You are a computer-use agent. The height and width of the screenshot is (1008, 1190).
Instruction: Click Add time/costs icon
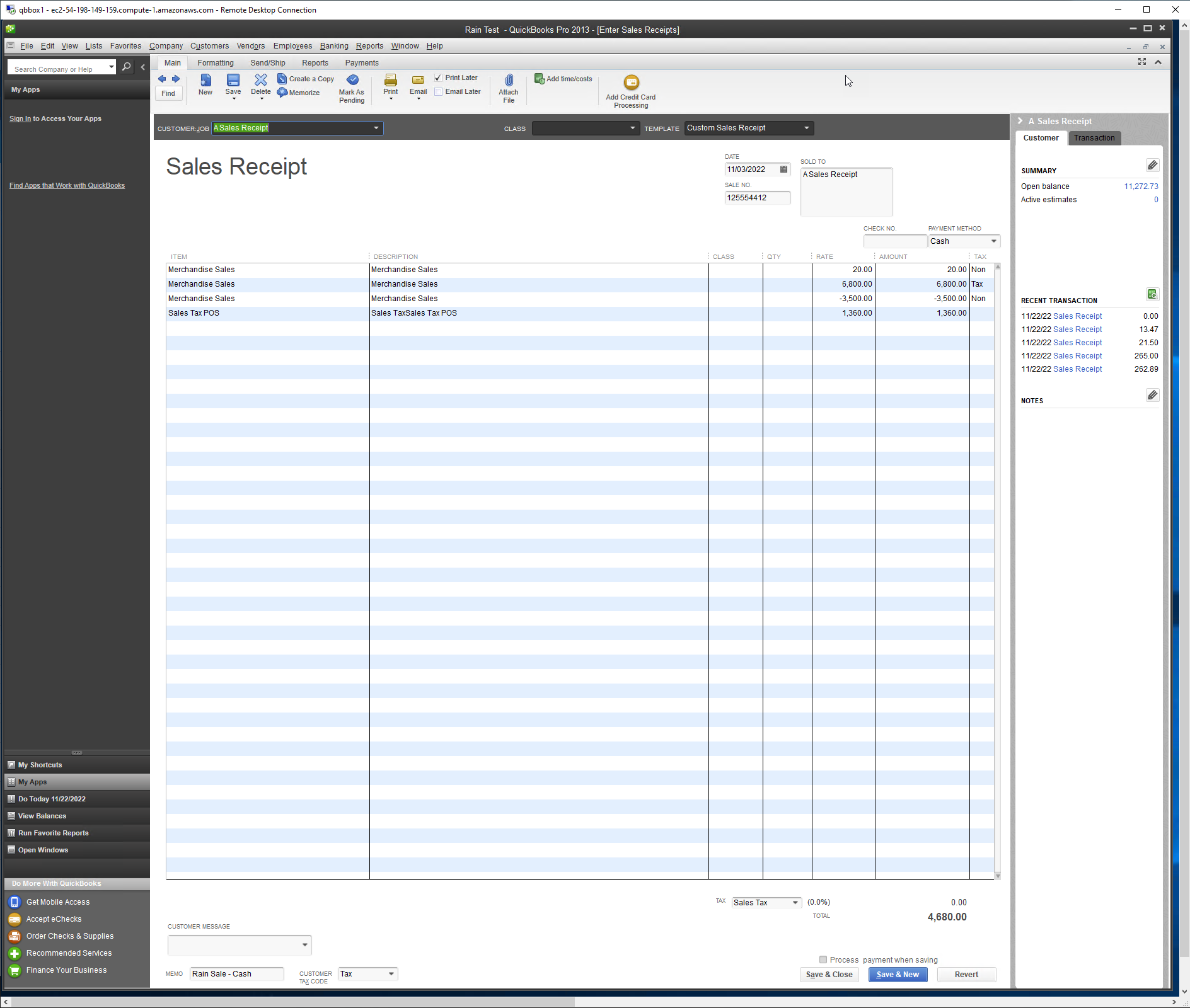coord(540,79)
